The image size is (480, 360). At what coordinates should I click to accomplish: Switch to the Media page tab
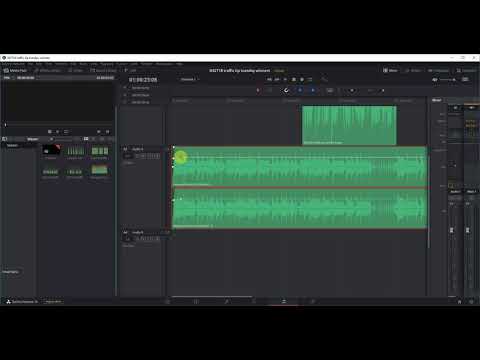click(x=168, y=301)
